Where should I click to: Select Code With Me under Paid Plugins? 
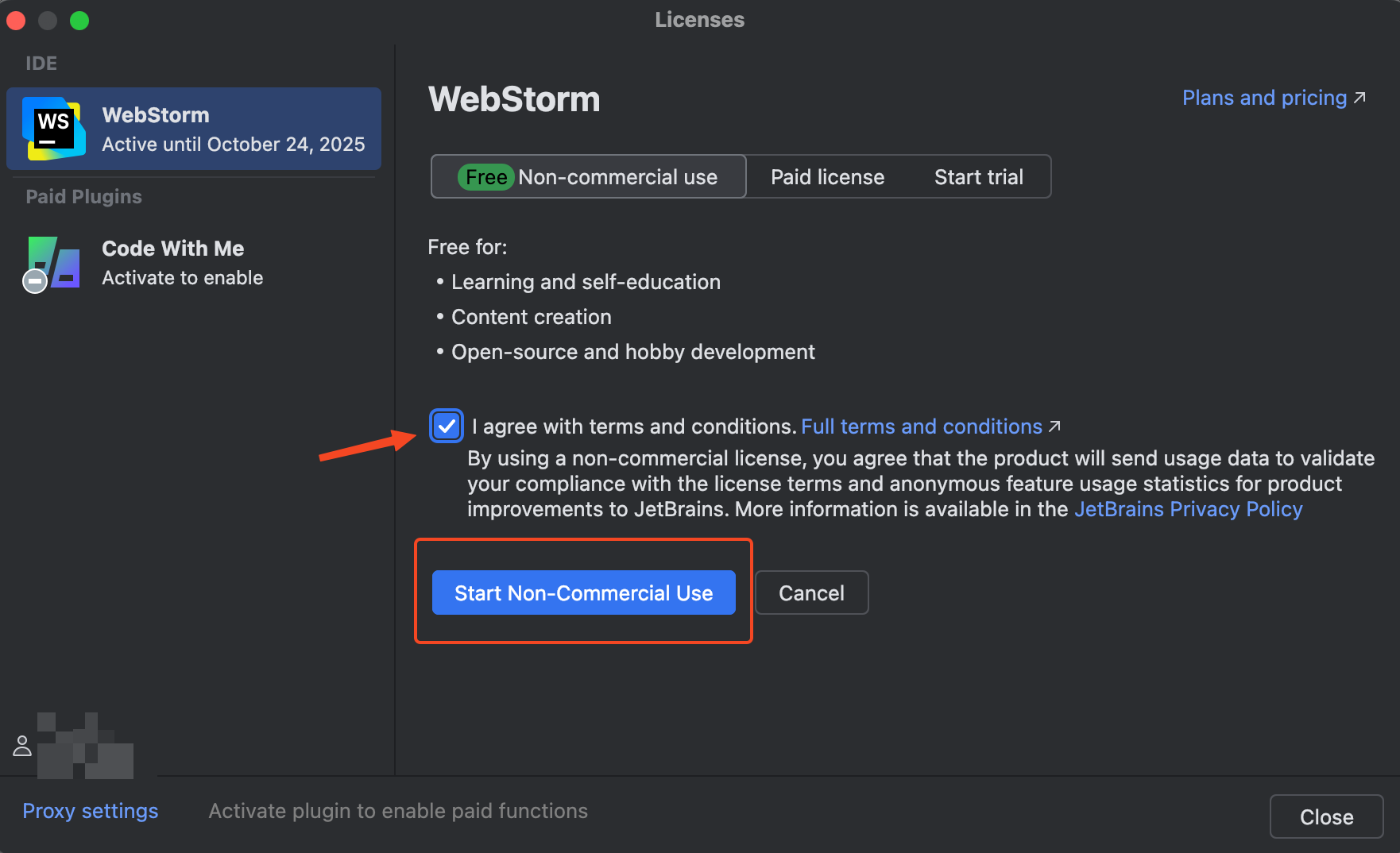182,263
